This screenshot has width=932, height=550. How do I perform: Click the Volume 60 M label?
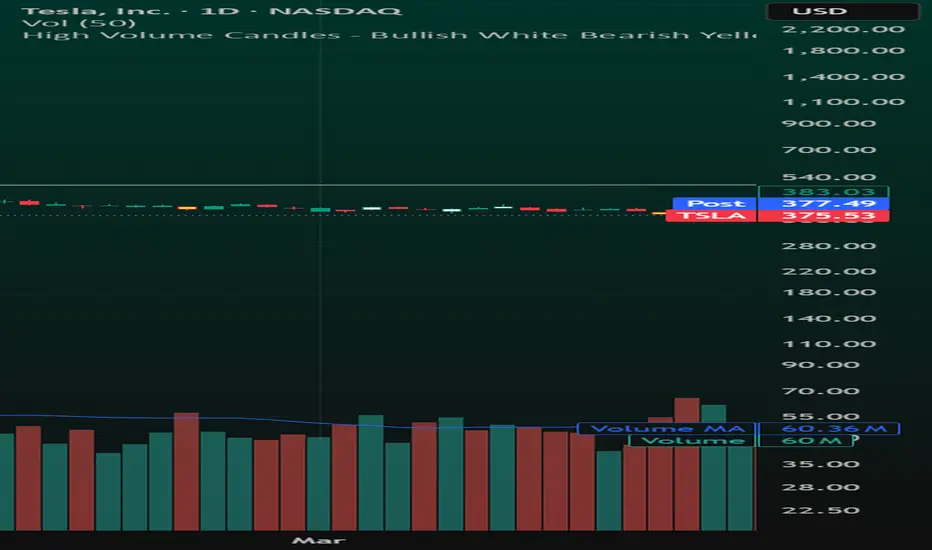click(741, 441)
